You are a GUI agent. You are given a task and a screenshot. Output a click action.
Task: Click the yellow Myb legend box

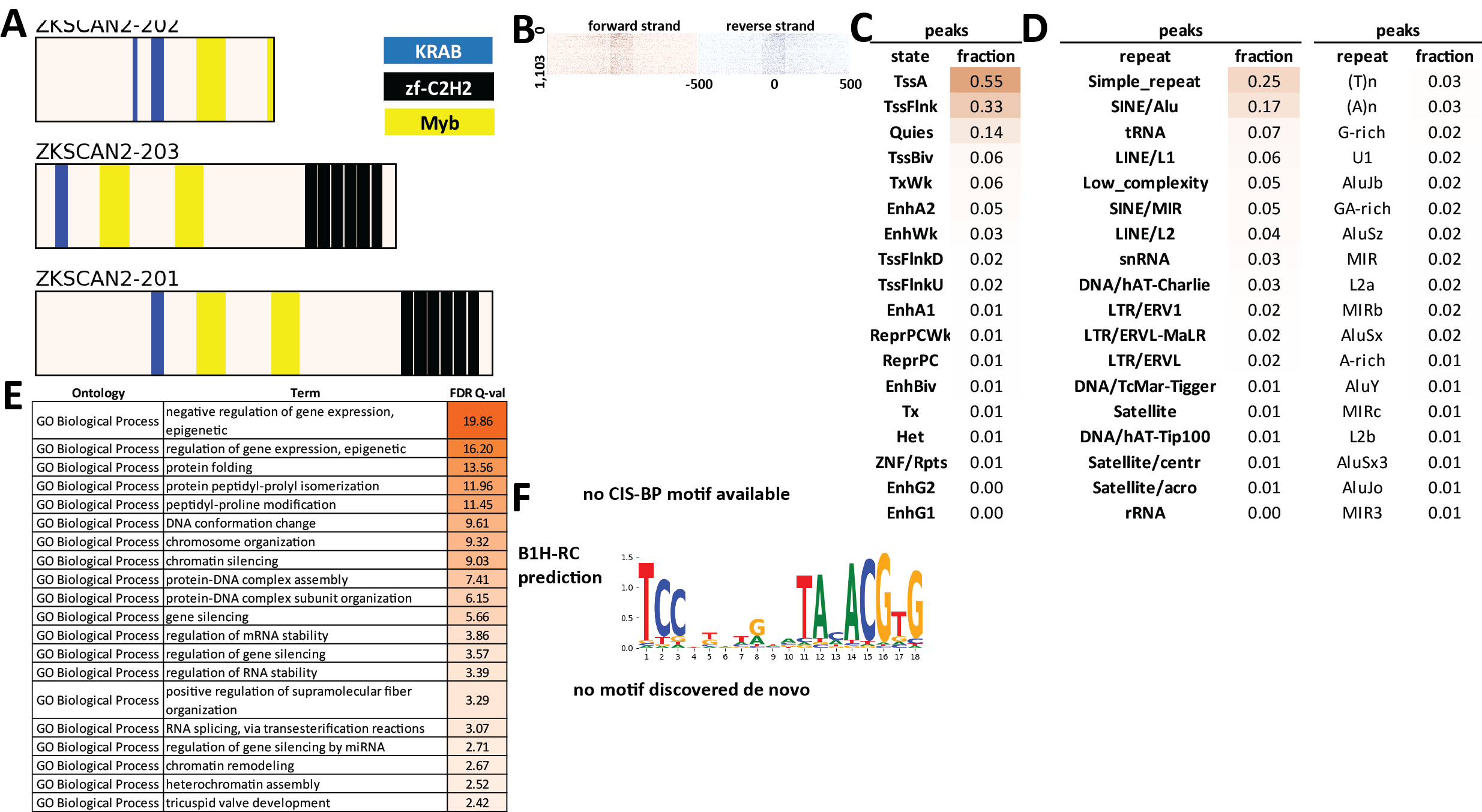point(439,123)
